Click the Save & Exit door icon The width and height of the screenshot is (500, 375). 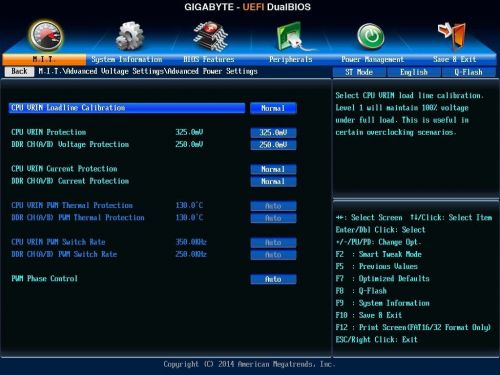[452, 35]
